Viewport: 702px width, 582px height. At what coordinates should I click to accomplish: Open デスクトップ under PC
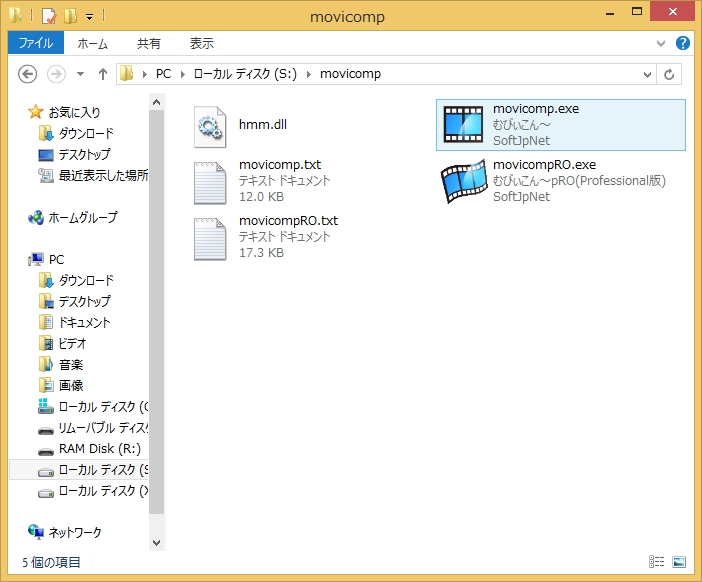[85, 301]
